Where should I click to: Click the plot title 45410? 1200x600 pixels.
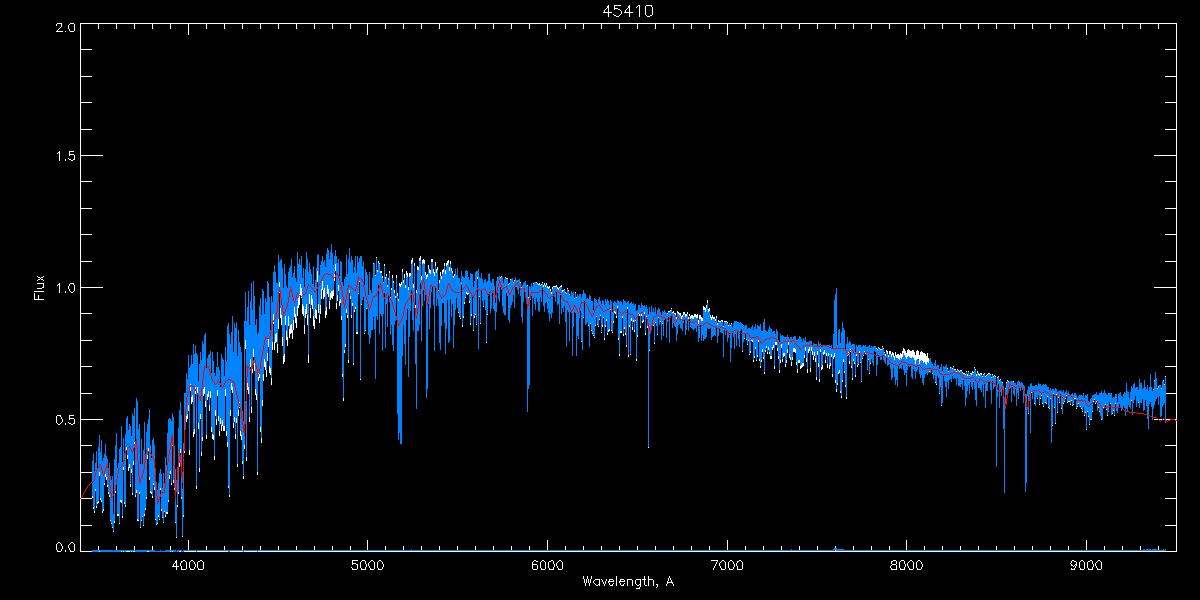(x=628, y=11)
